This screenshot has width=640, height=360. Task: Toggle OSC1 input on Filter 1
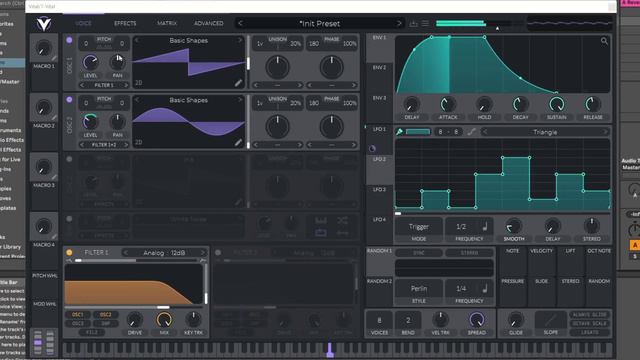(x=78, y=315)
